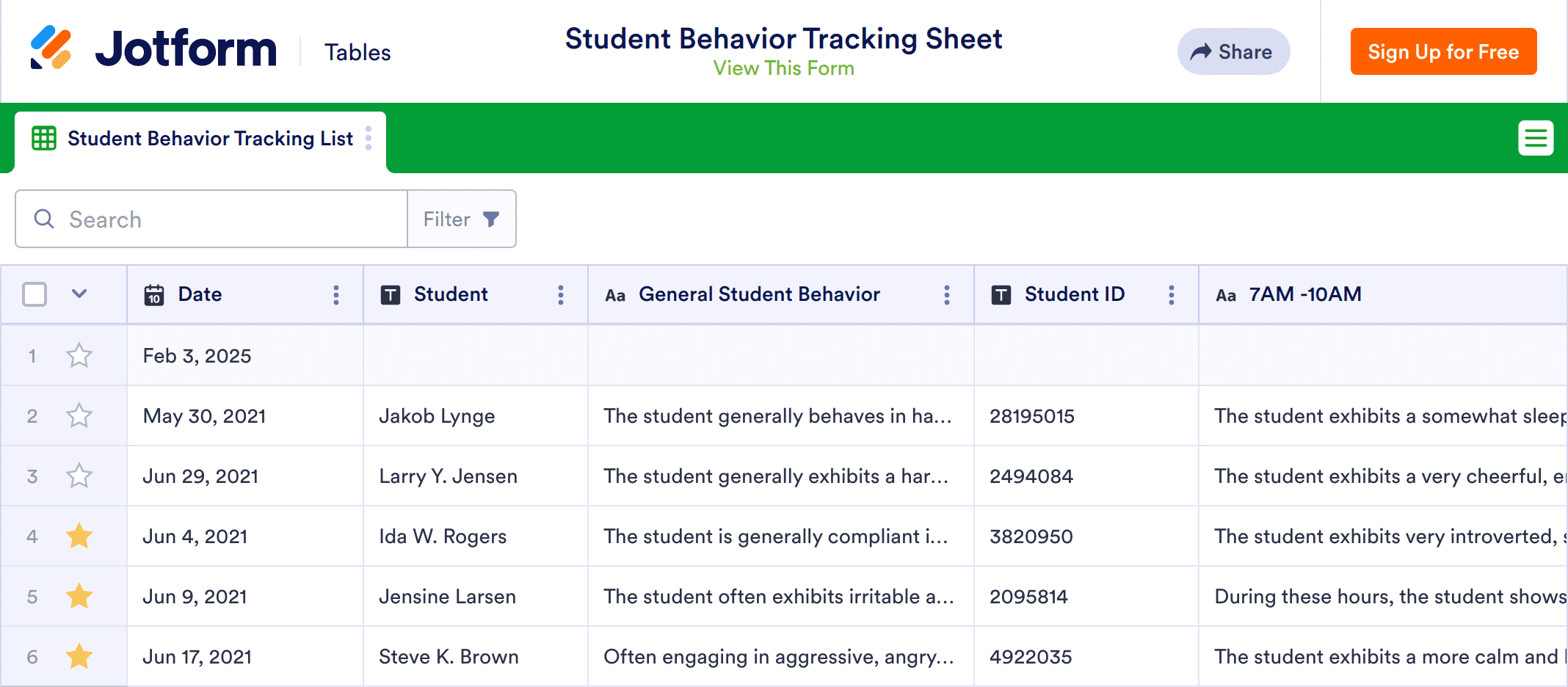This screenshot has height=687, width=1568.
Task: Open Student column three-dot options
Action: [x=561, y=295]
